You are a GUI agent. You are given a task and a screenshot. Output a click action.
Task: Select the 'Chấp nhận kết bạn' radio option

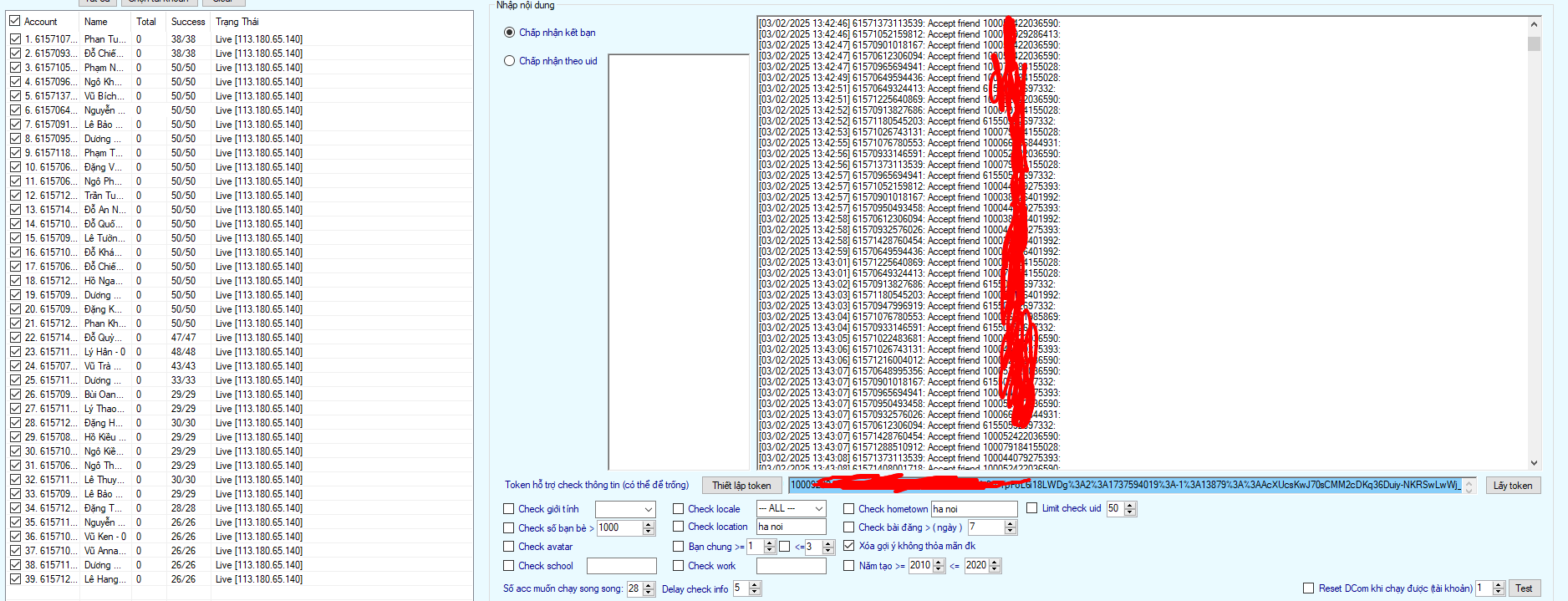pyautogui.click(x=509, y=33)
